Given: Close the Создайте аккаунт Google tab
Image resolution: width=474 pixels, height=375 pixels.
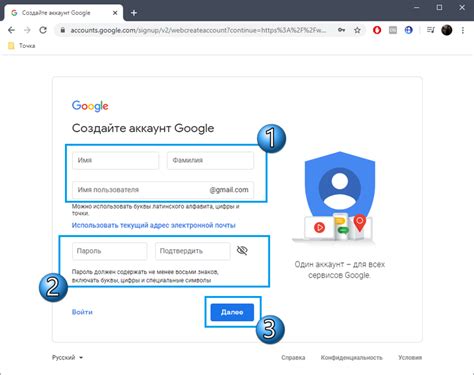Looking at the screenshot, I should (115, 13).
